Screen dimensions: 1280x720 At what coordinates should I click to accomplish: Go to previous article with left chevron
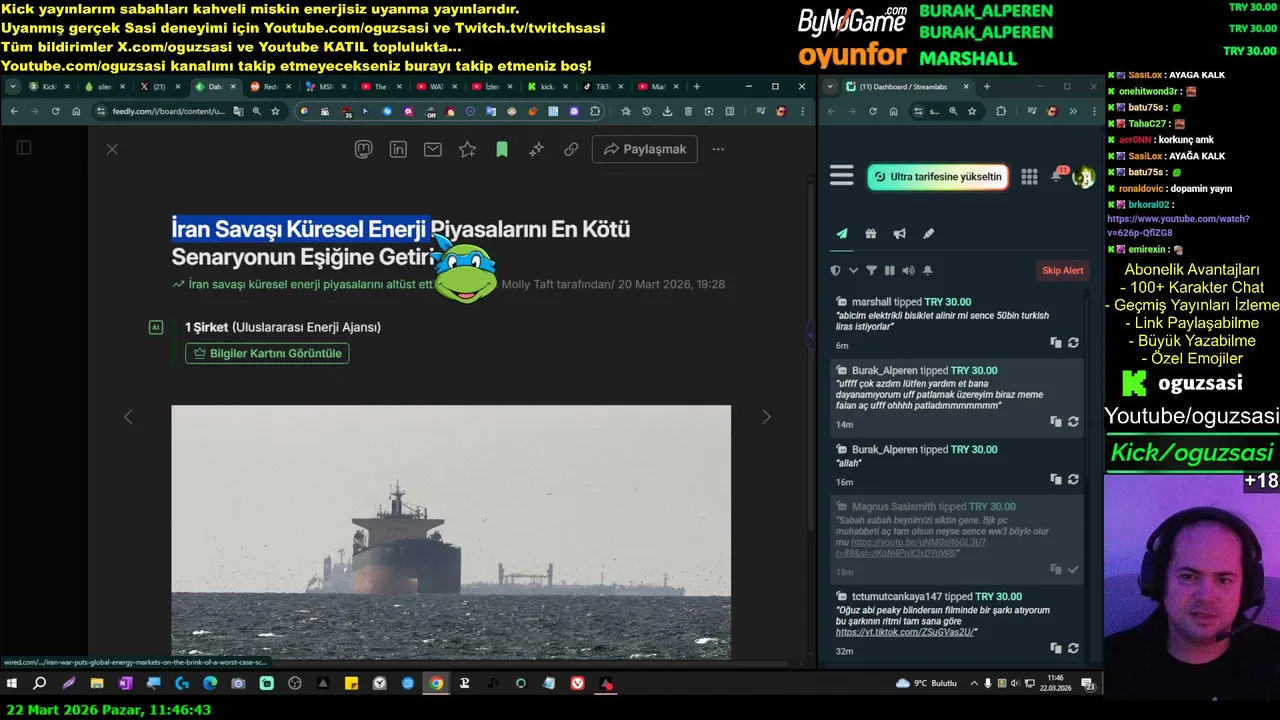pos(127,417)
